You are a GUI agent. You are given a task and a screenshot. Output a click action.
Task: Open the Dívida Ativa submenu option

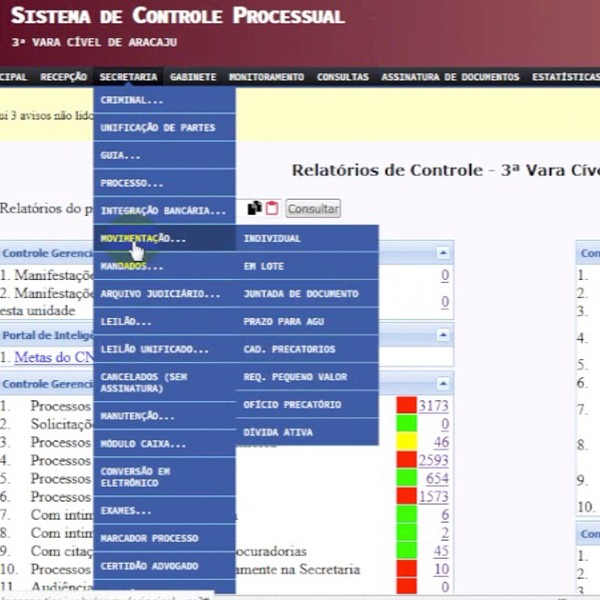[x=278, y=433]
